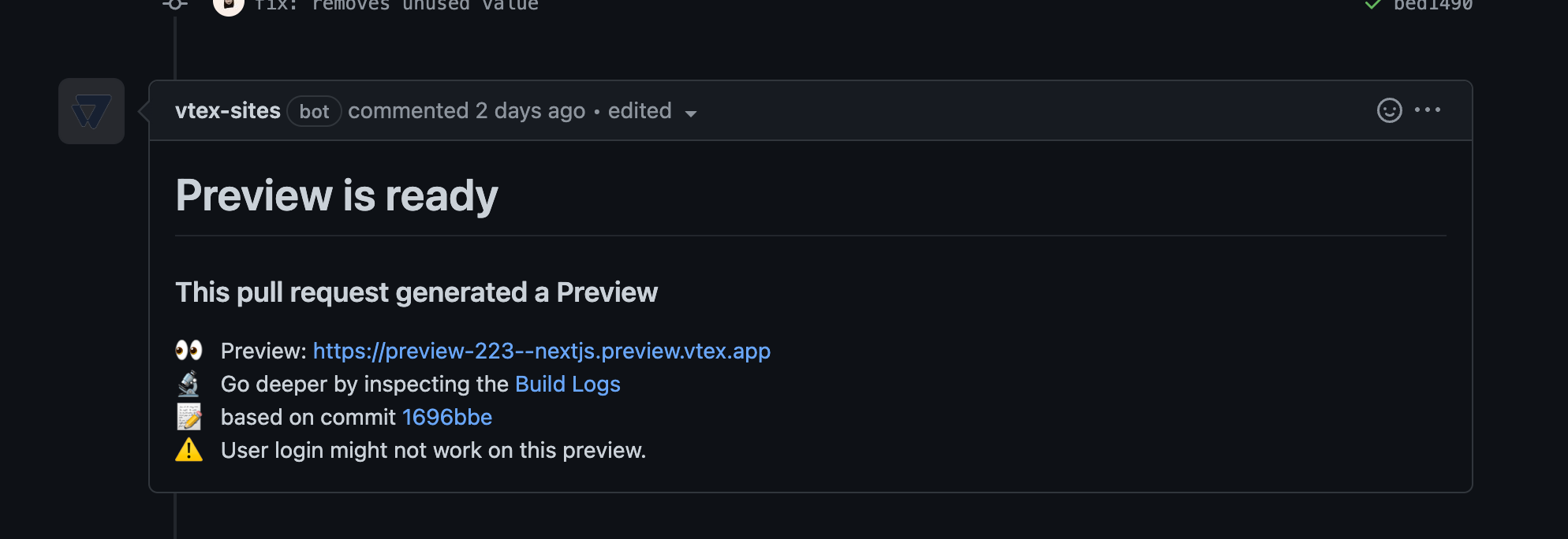
Task: Click the eyes emoji beside Preview
Action: click(x=189, y=350)
